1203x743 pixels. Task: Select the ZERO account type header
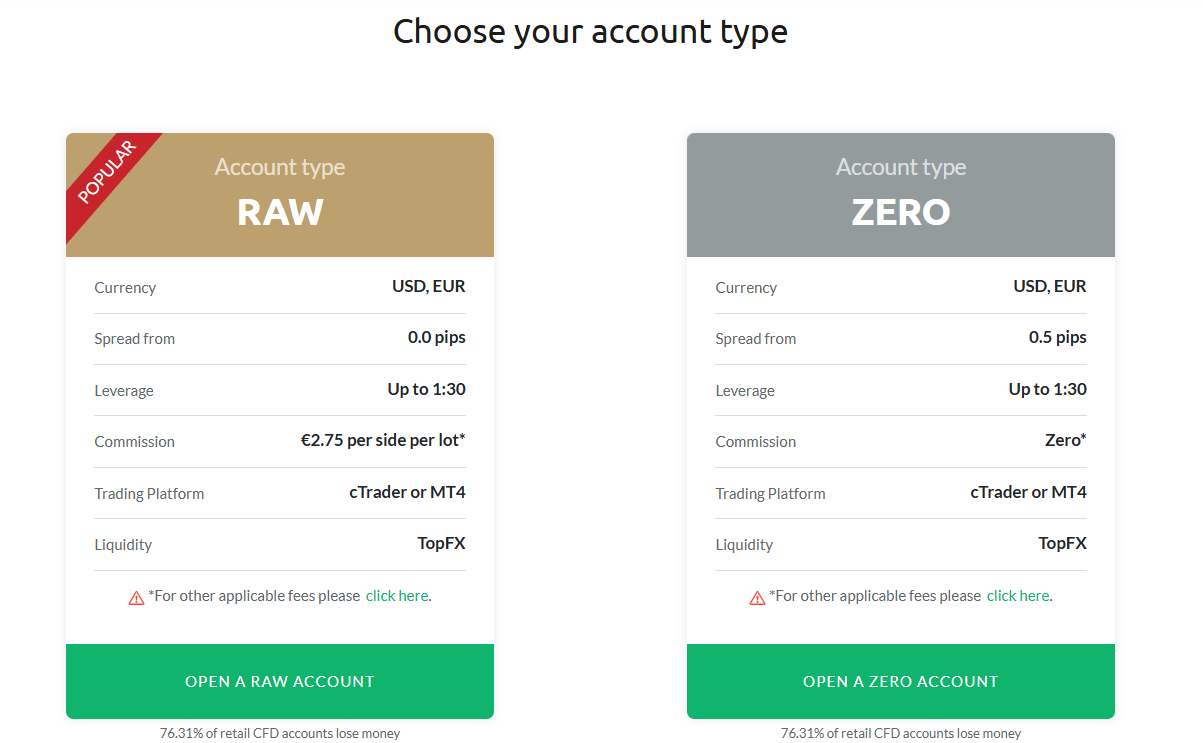901,195
